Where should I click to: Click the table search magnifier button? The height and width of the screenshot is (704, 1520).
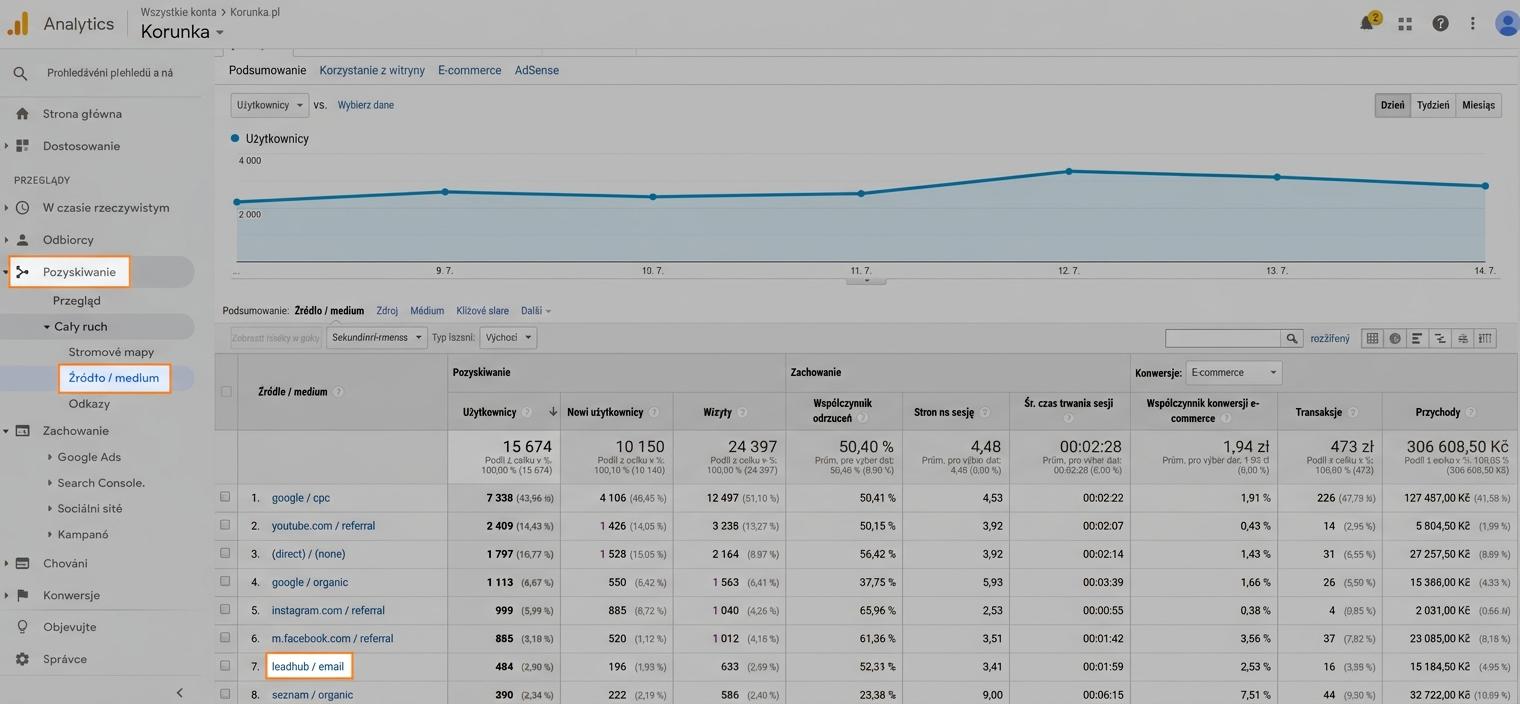click(1292, 338)
